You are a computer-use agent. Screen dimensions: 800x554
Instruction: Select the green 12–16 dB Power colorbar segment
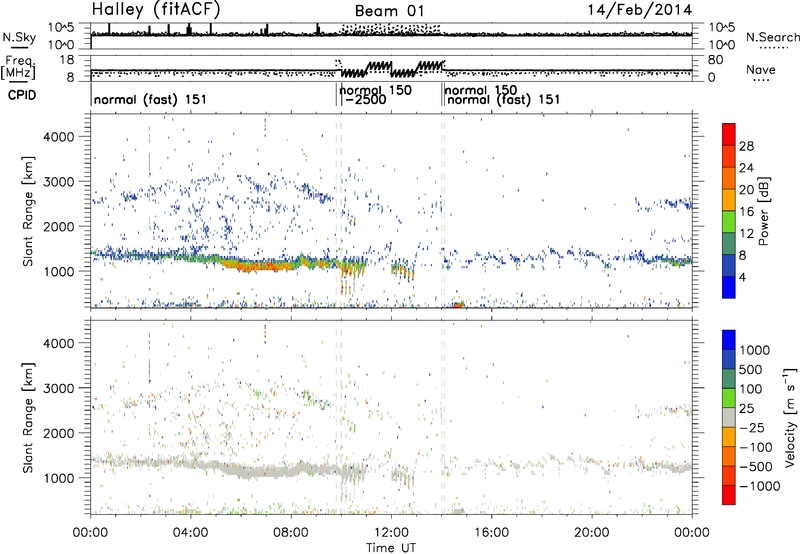coord(729,222)
